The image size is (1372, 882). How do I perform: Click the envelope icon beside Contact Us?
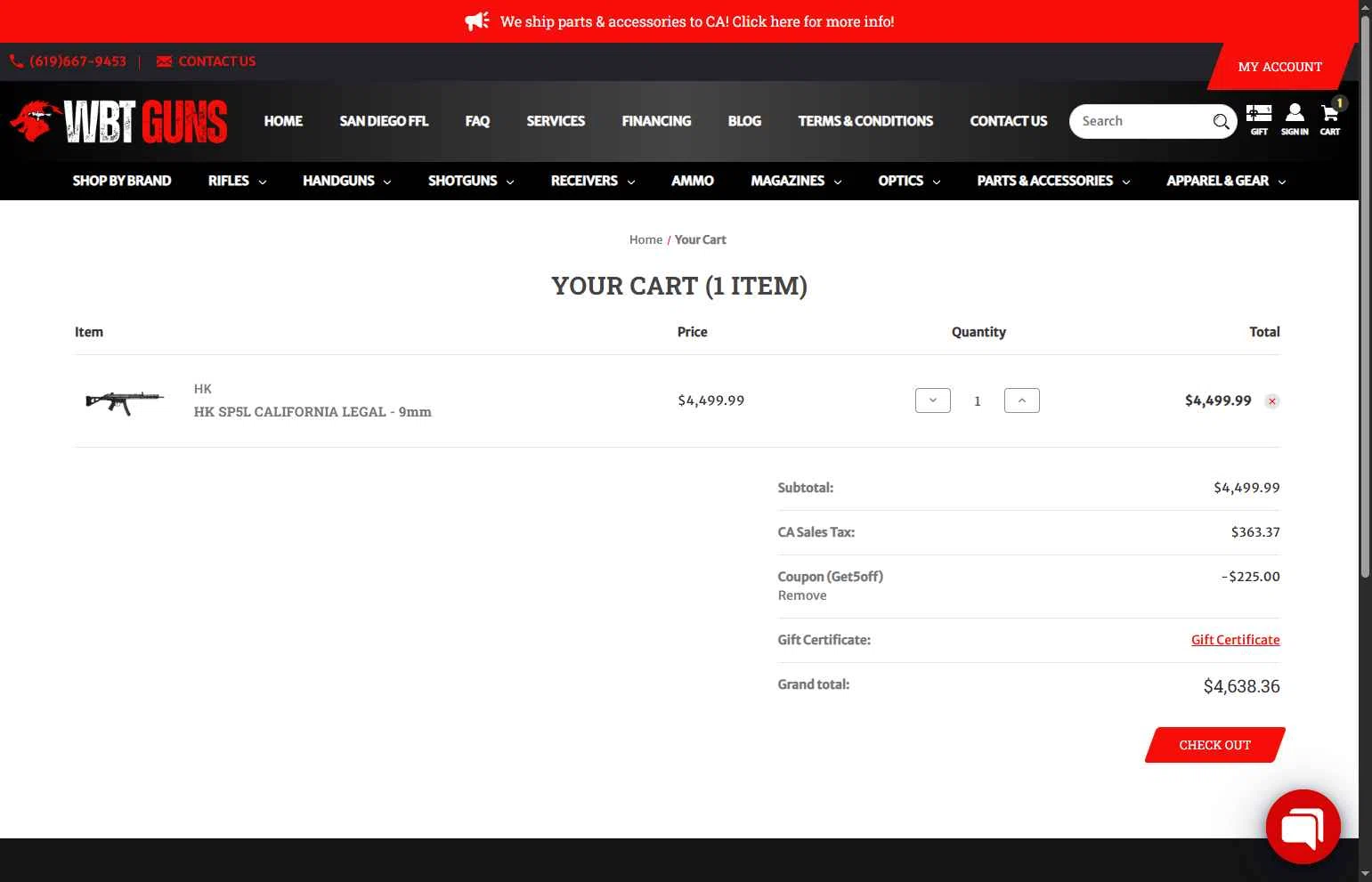(x=164, y=61)
